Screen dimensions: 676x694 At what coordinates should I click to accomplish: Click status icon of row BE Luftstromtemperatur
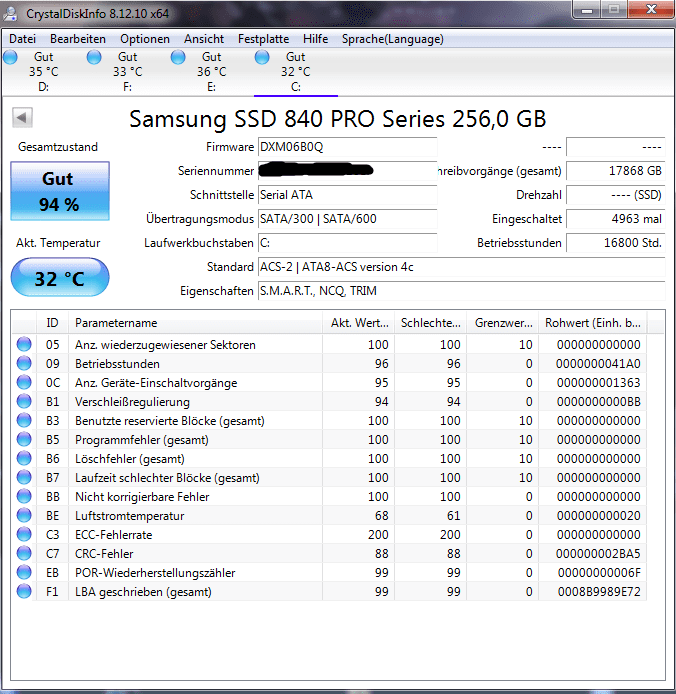coord(24,516)
